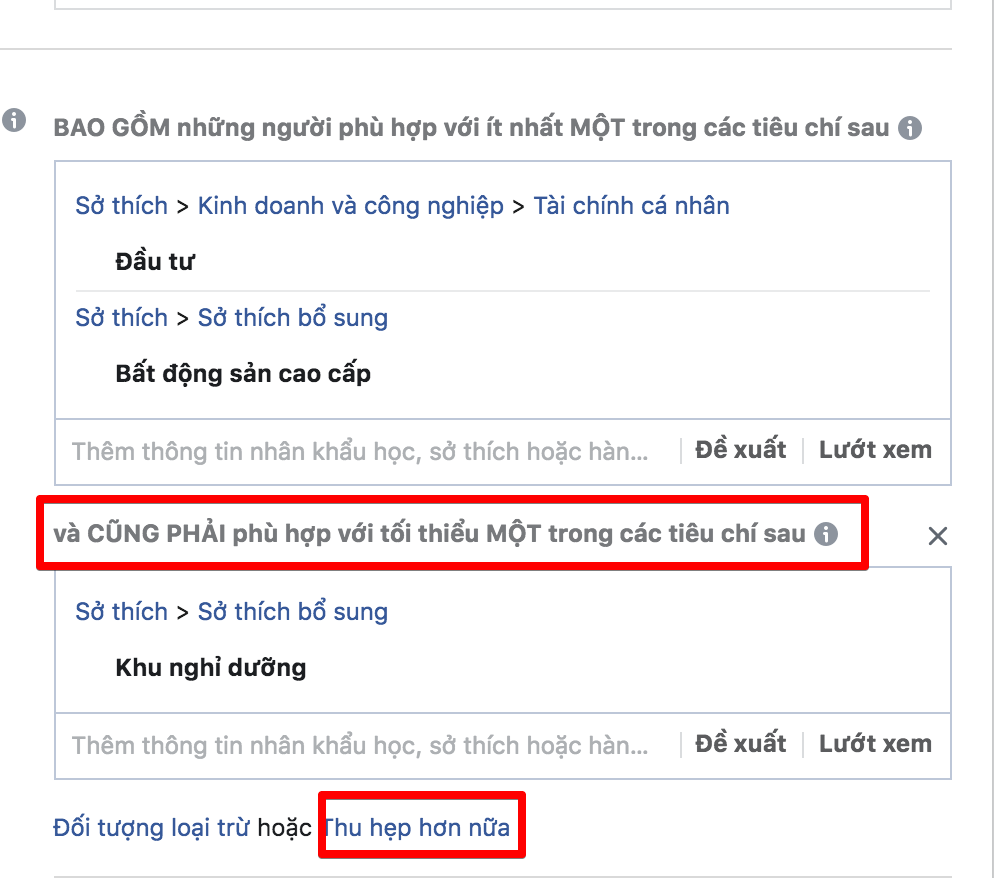
Task: Click the Đối tượng loại trừ link
Action: point(151,827)
